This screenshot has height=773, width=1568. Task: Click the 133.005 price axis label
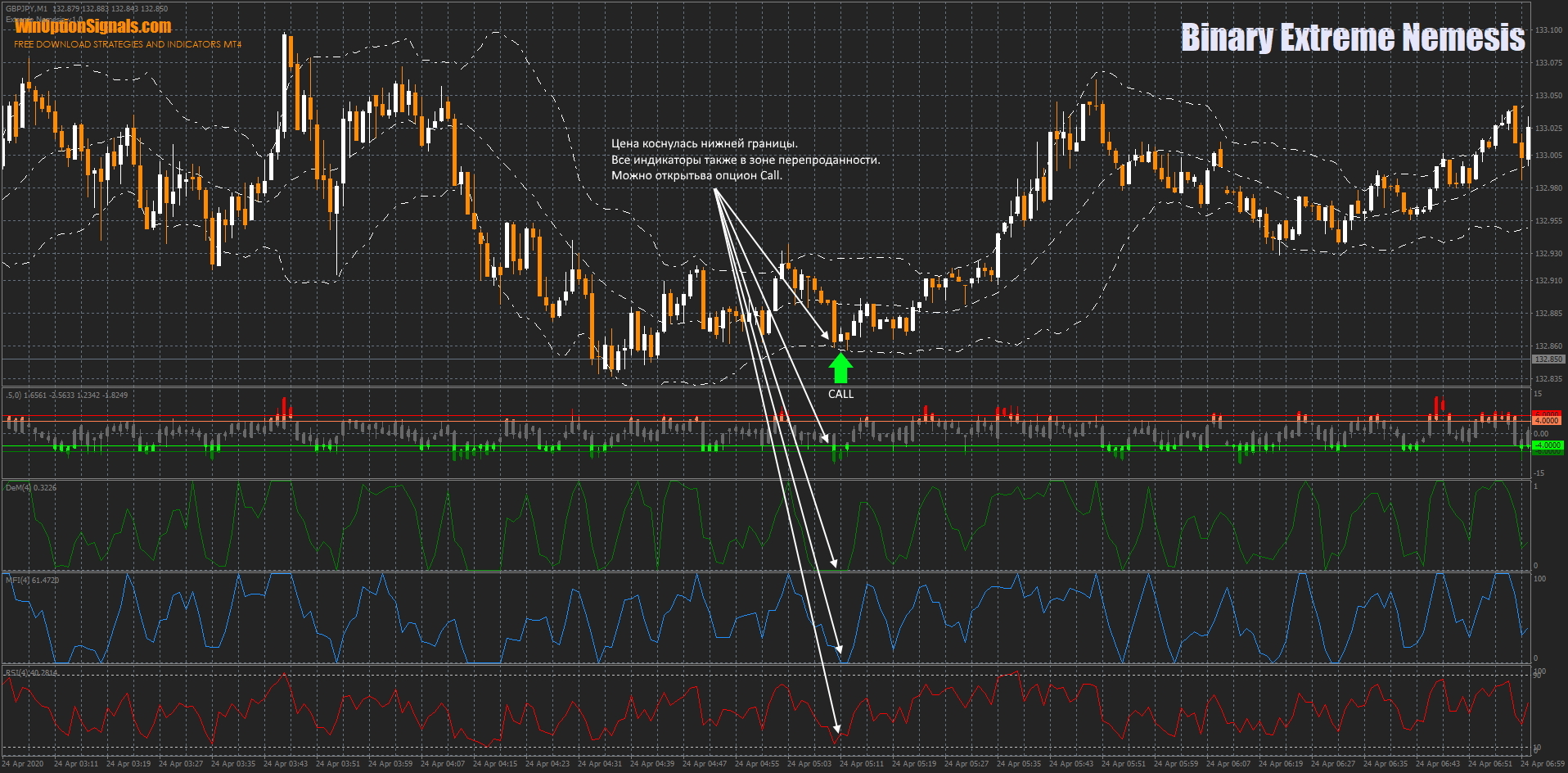coord(1548,156)
